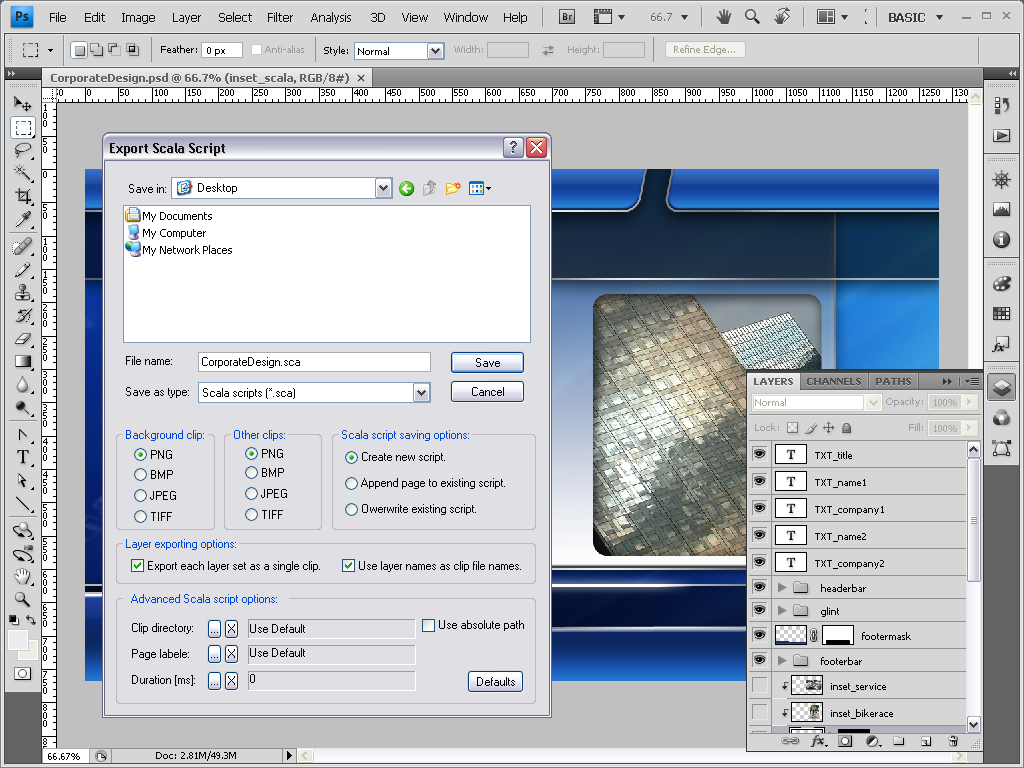Click the Save button
This screenshot has width=1024, height=768.
click(487, 363)
